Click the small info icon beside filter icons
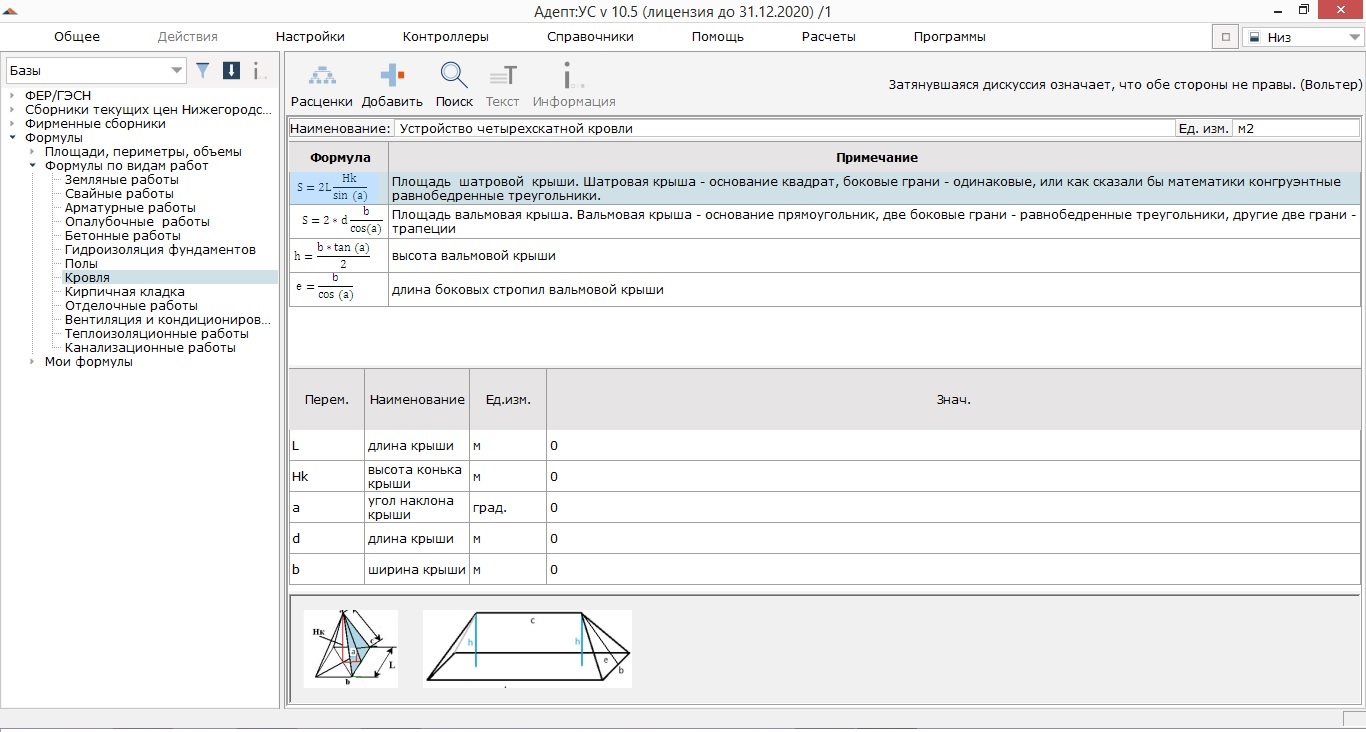Viewport: 1366px width, 732px height. [258, 70]
